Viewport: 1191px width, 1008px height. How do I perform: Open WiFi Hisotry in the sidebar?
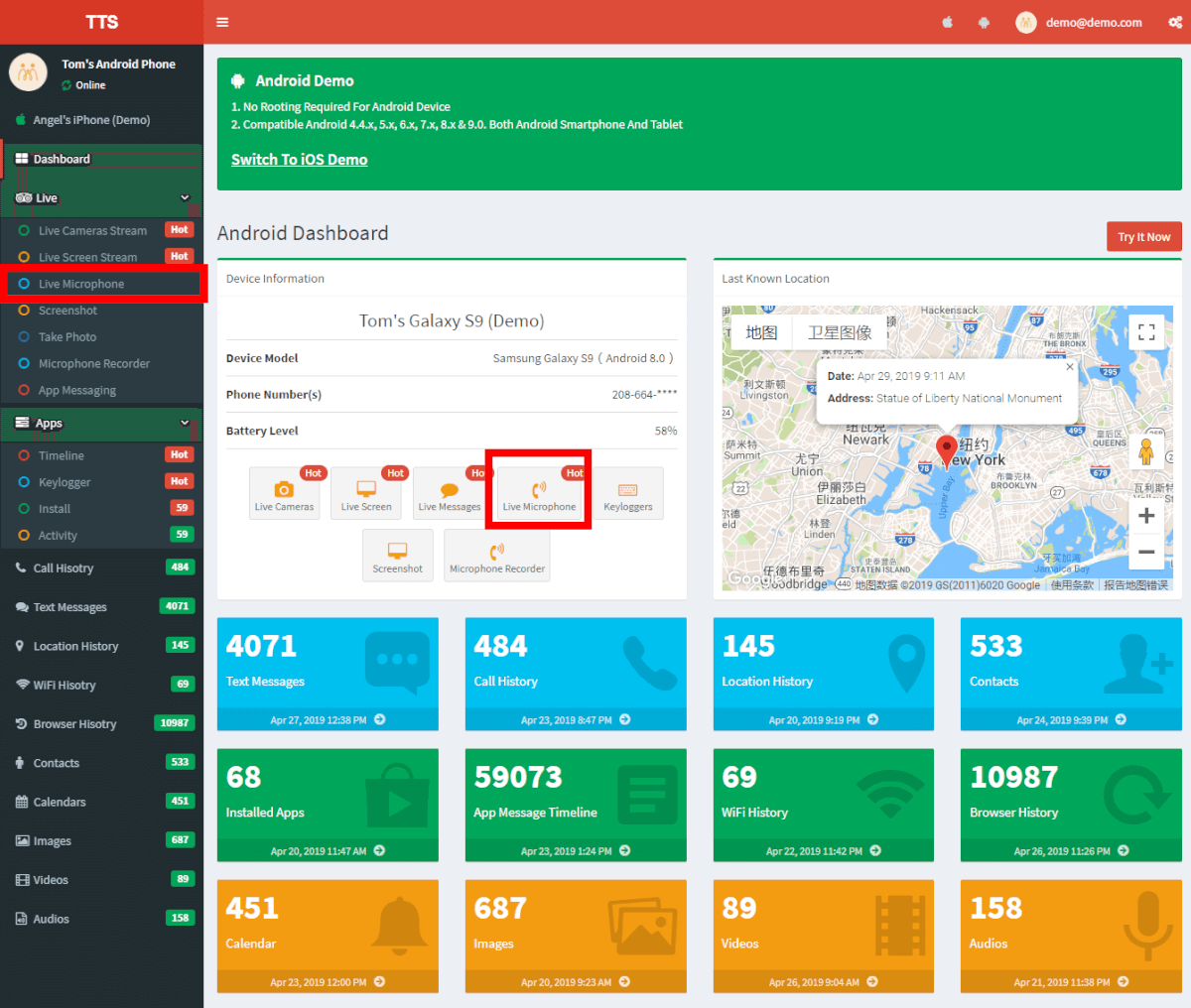pos(102,685)
